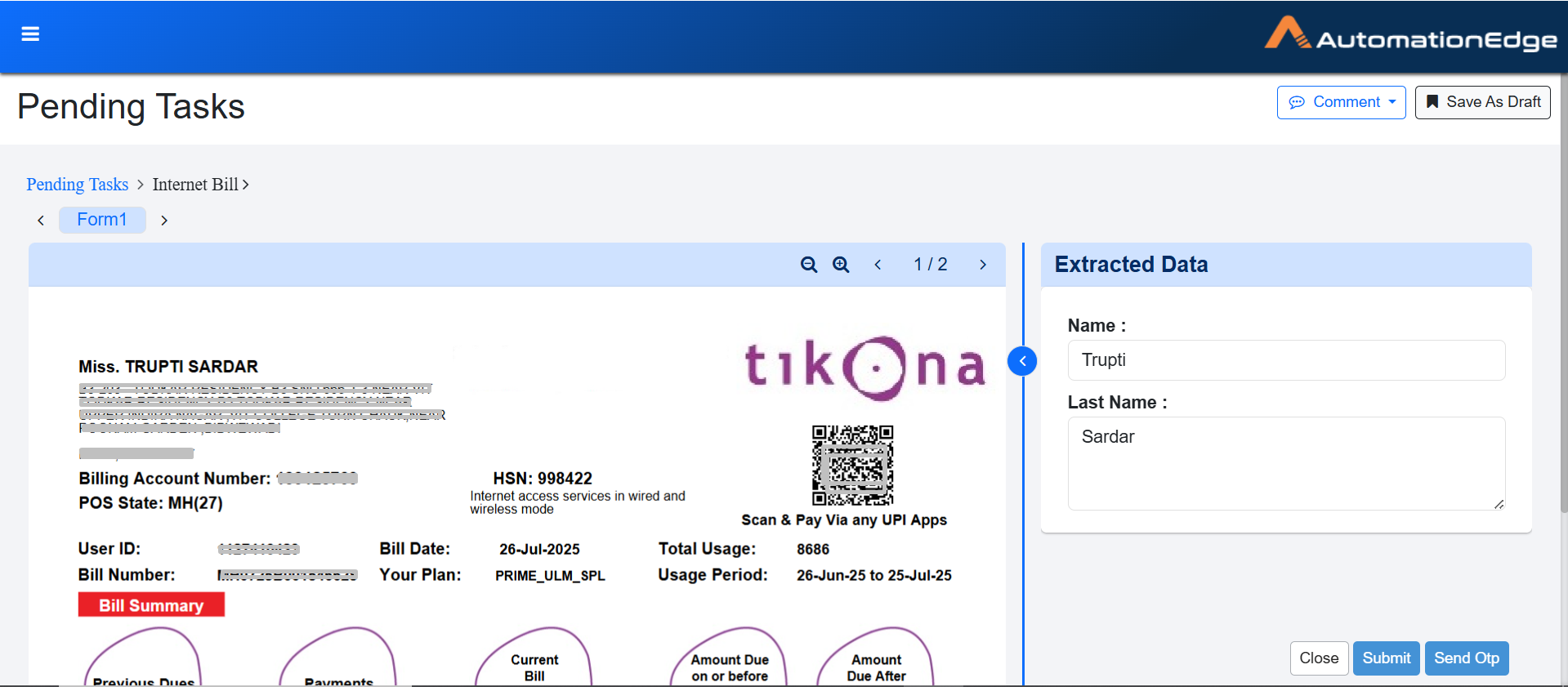Click page indicator 1 / 2
This screenshot has height=687, width=1568.
click(931, 265)
